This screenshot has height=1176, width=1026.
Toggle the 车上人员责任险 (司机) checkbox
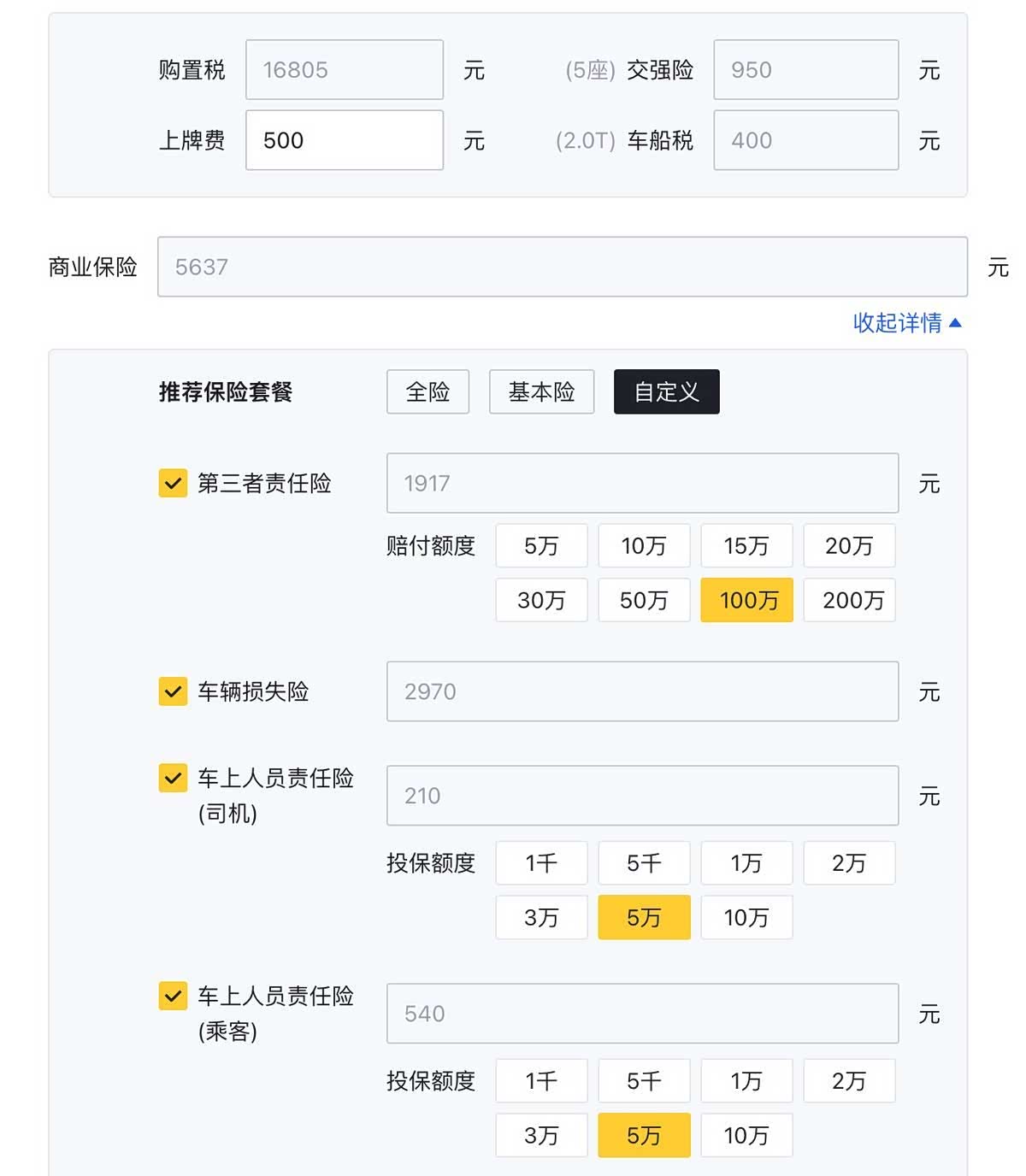tap(173, 779)
